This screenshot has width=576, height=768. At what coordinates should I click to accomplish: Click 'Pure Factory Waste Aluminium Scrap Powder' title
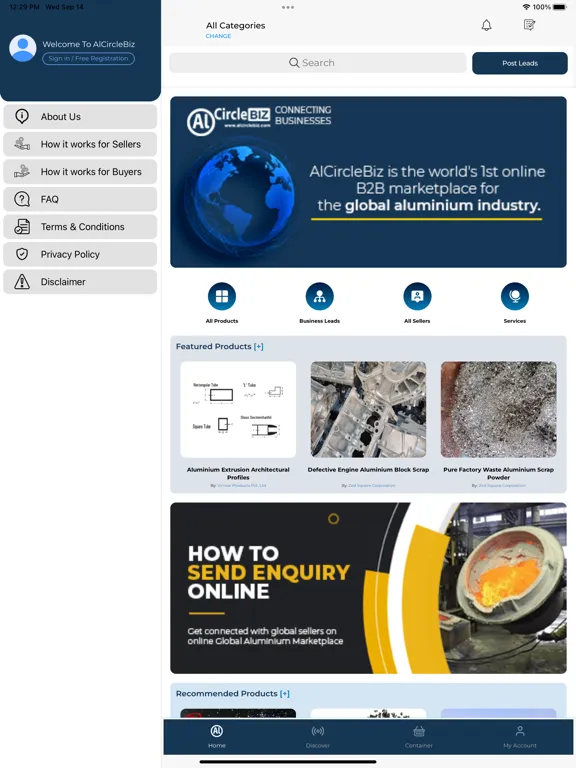click(499, 473)
